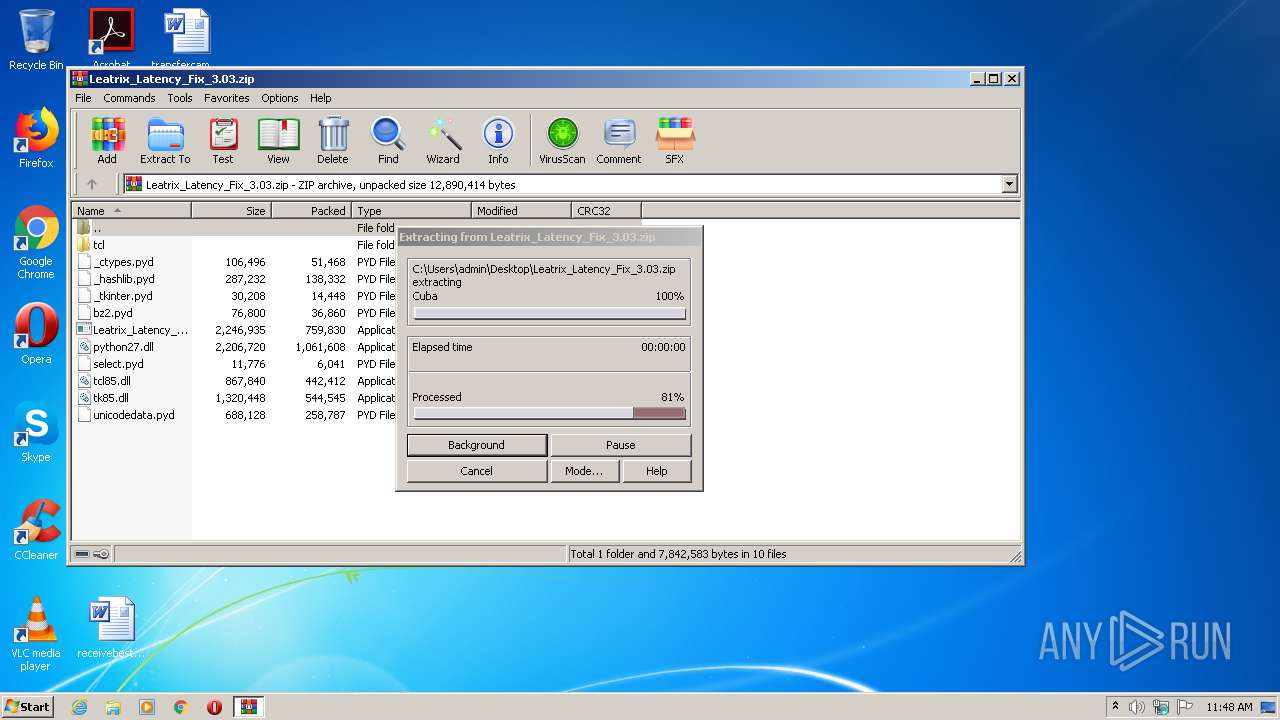
Task: Open the Favorites menu
Action: pos(227,98)
